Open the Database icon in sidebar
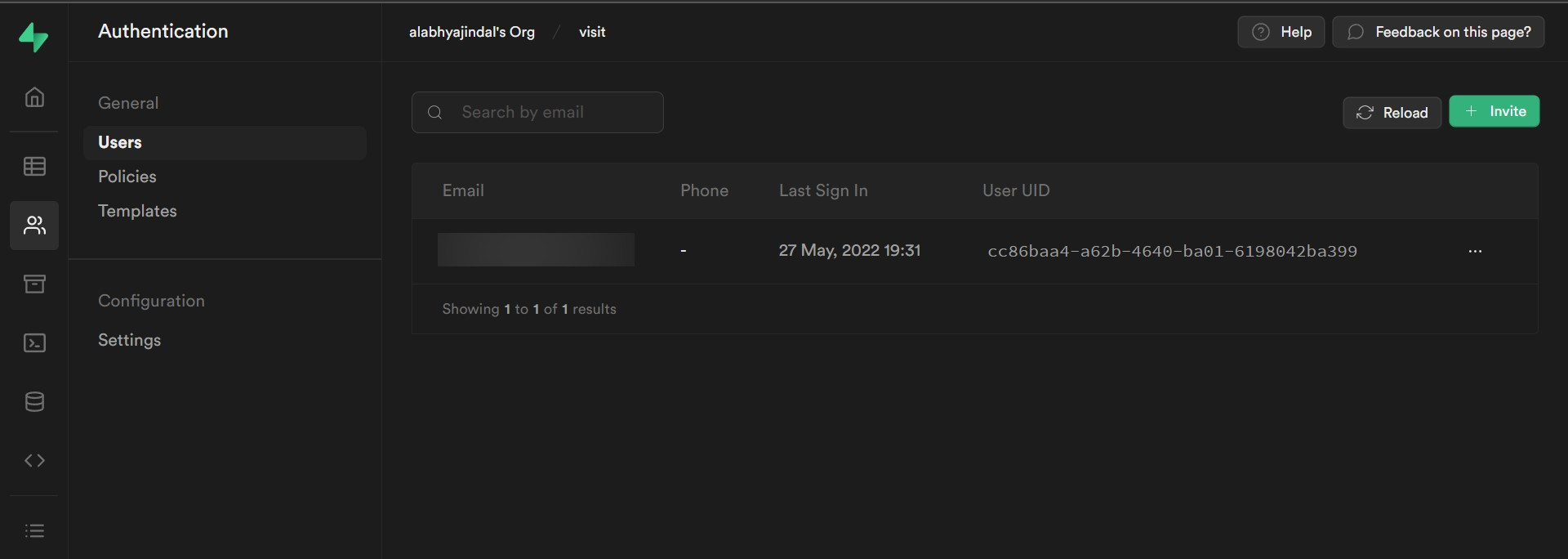 click(34, 401)
